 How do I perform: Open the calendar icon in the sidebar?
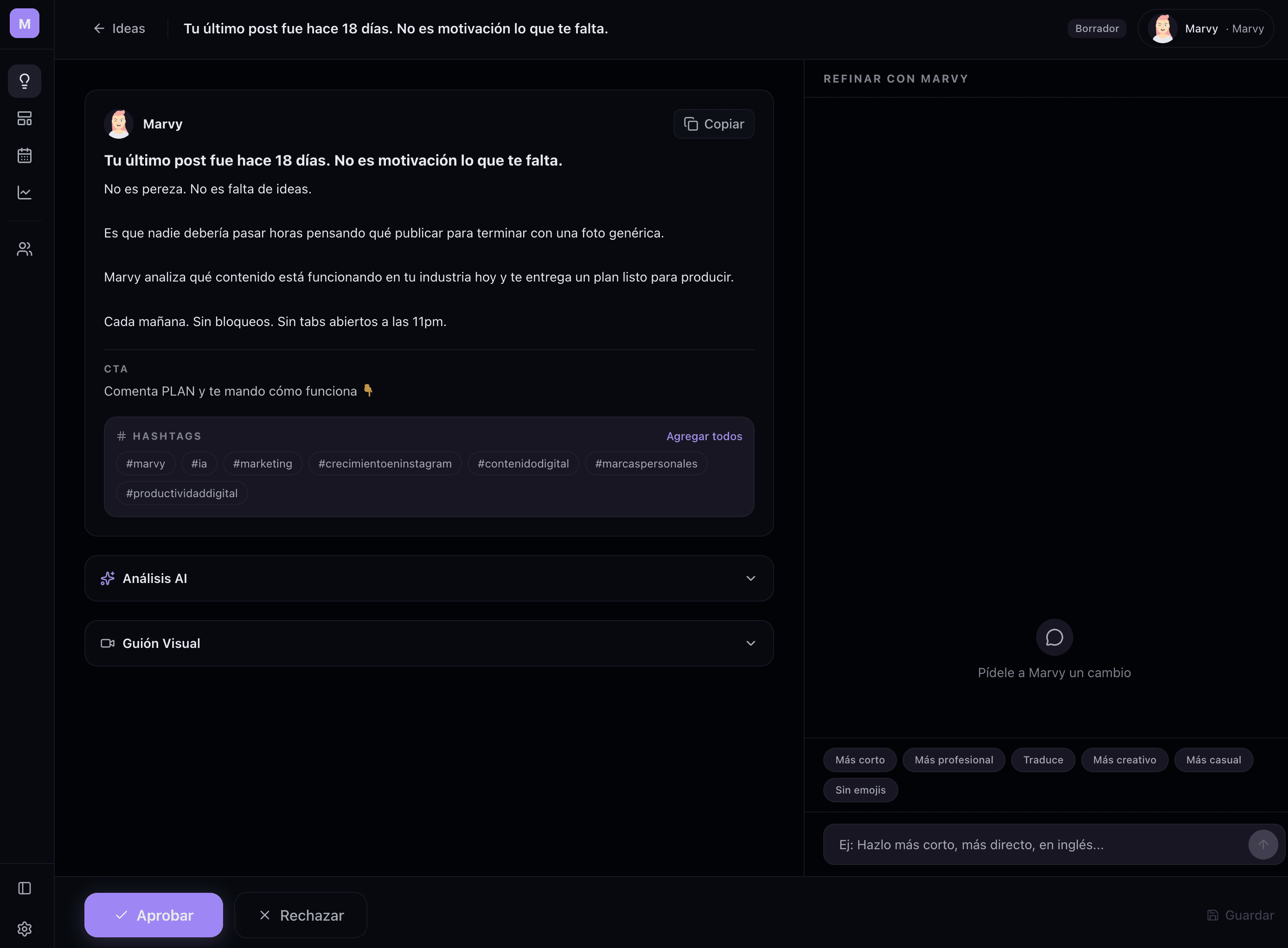click(x=24, y=155)
